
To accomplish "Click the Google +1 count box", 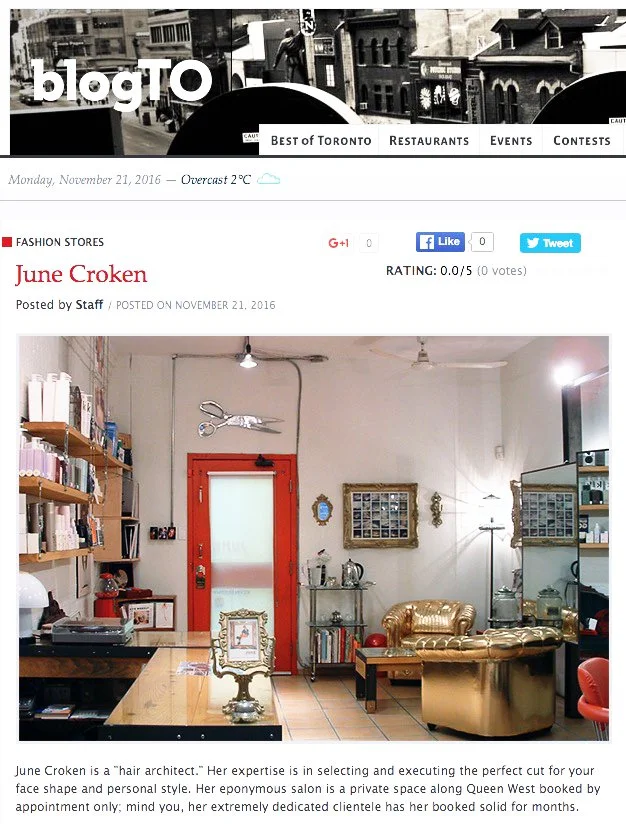I will click(368, 243).
